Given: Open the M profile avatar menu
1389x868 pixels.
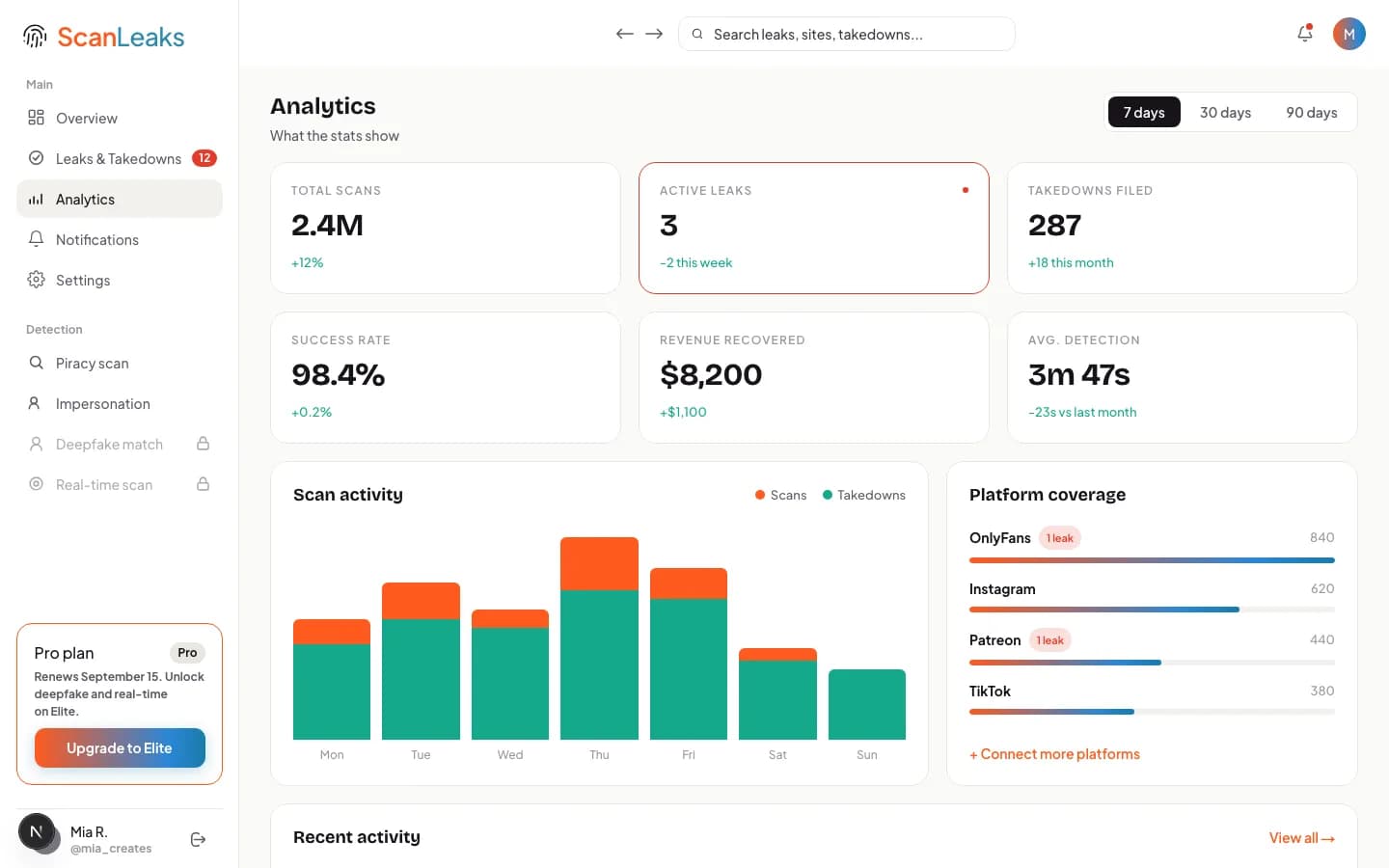Looking at the screenshot, I should pos(1348,34).
